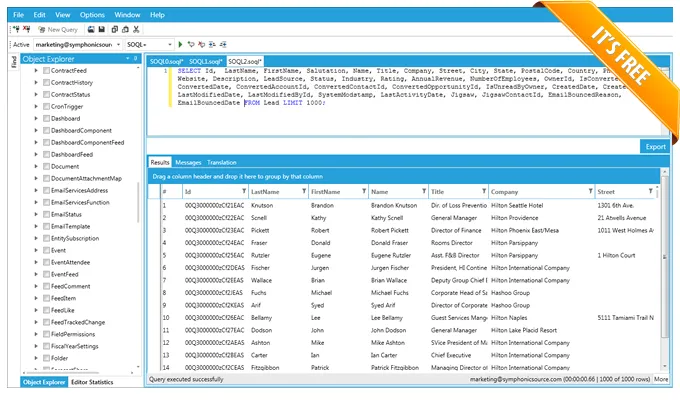Image resolution: width=680 pixels, height=400 pixels.
Task: Expand the EntitySubscription tree node
Action: (x=36, y=238)
